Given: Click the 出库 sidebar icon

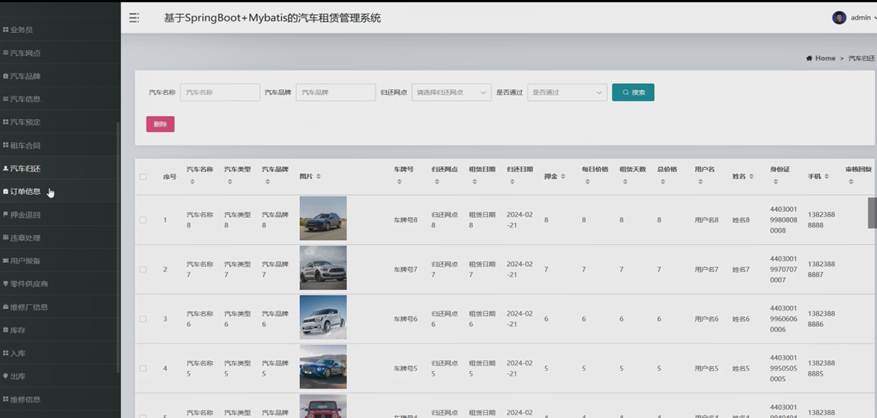Looking at the screenshot, I should coord(6,377).
